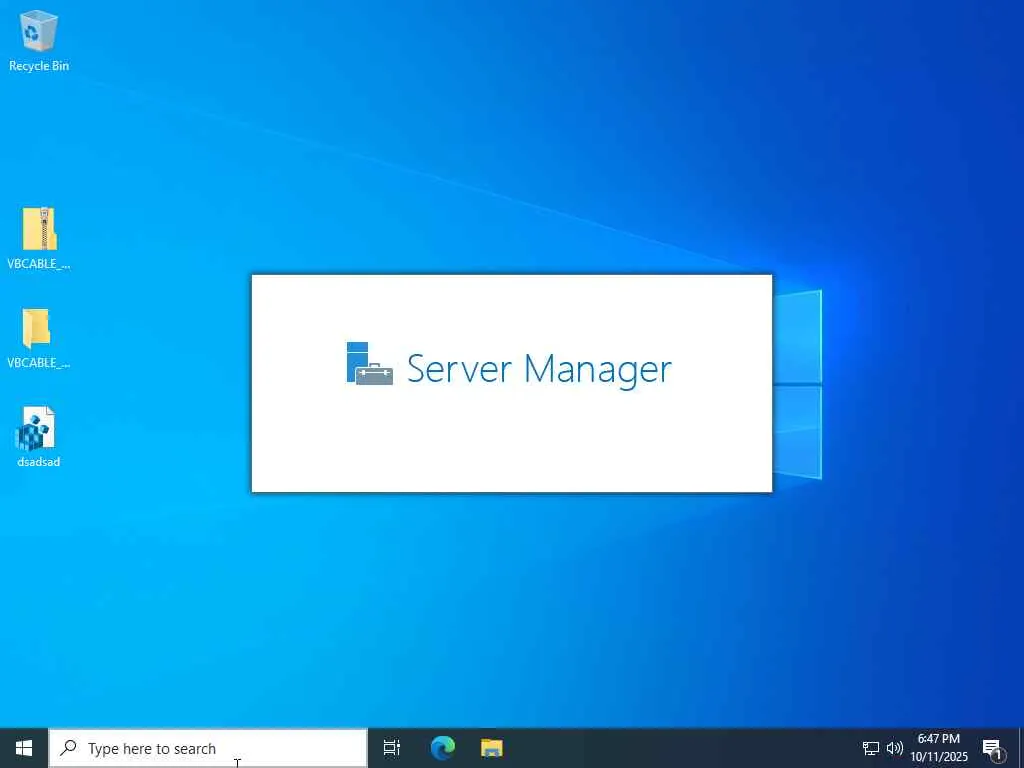Click the Server Manager title text
1024x768 pixels.
(539, 368)
